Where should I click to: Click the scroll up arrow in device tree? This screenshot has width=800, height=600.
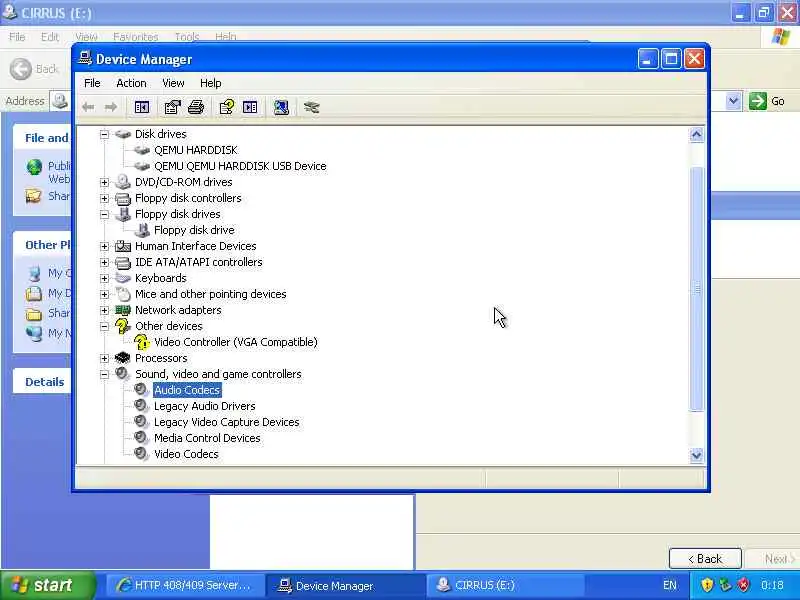696,135
